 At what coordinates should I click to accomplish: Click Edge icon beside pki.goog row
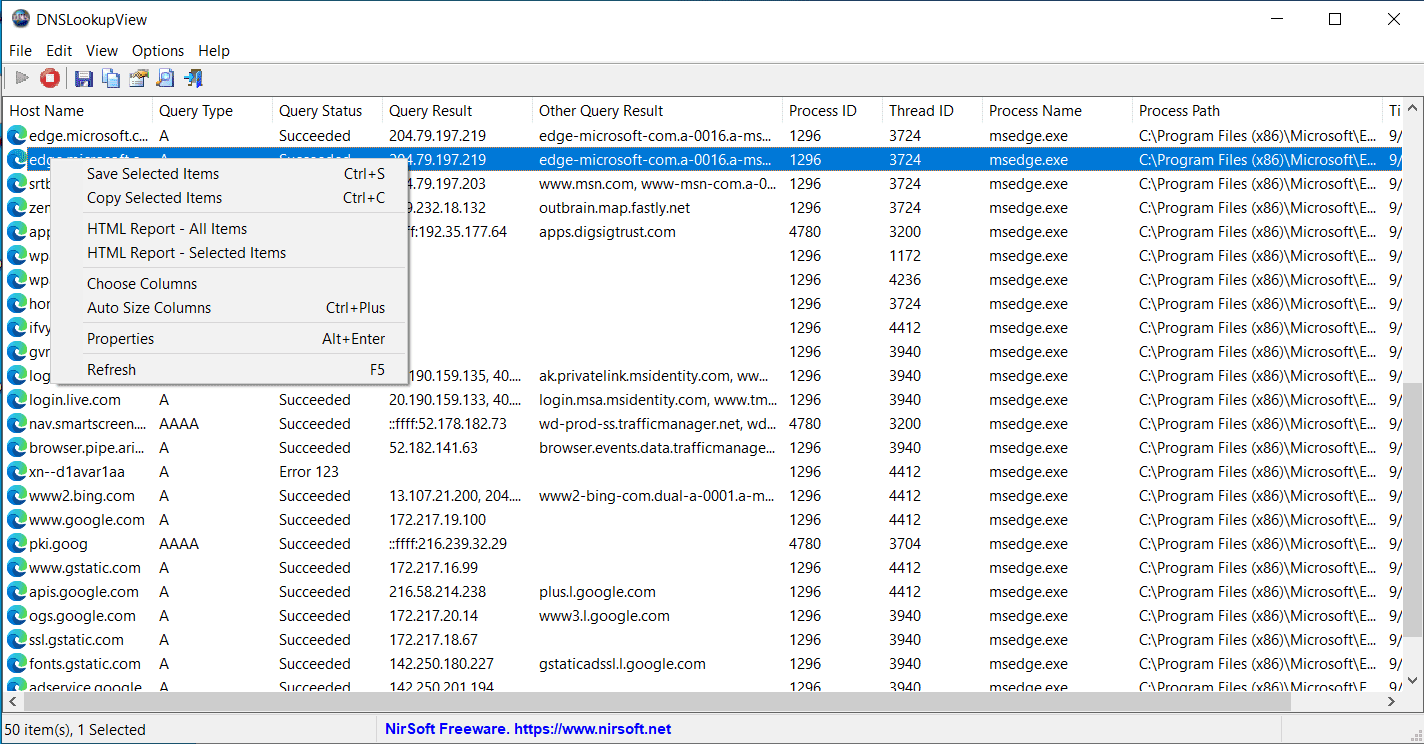17,544
